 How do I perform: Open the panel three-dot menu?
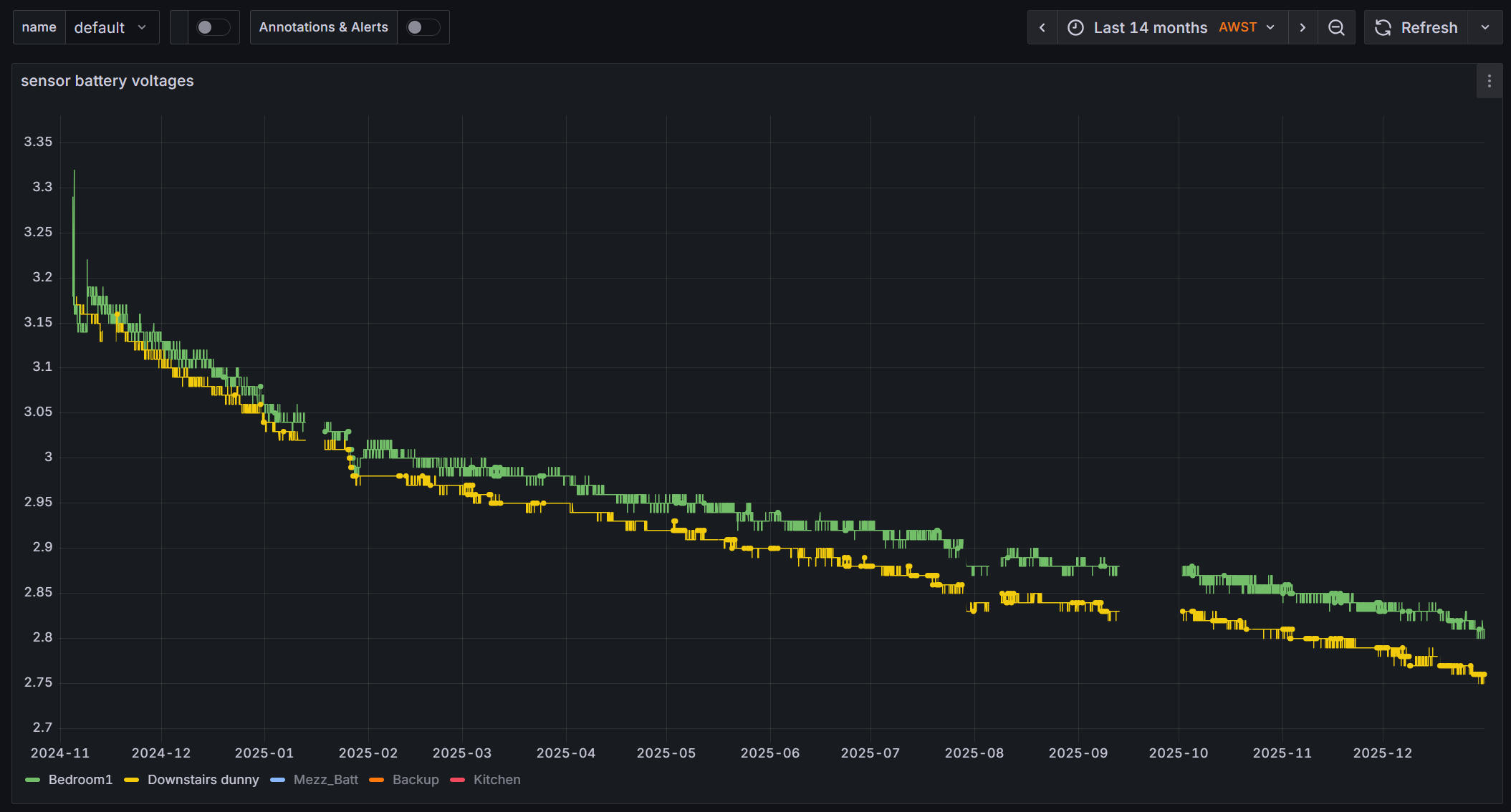(1489, 81)
